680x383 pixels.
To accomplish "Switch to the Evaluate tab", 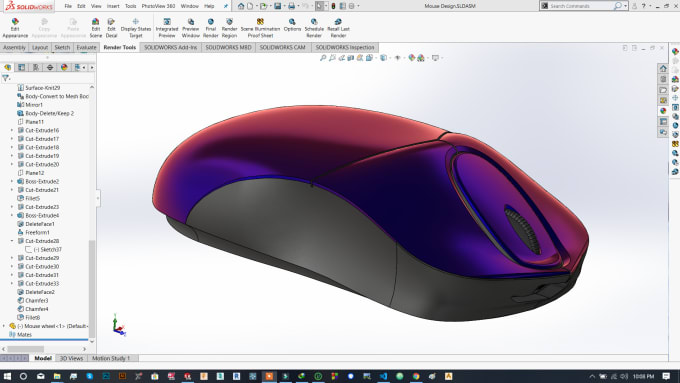I will (86, 47).
